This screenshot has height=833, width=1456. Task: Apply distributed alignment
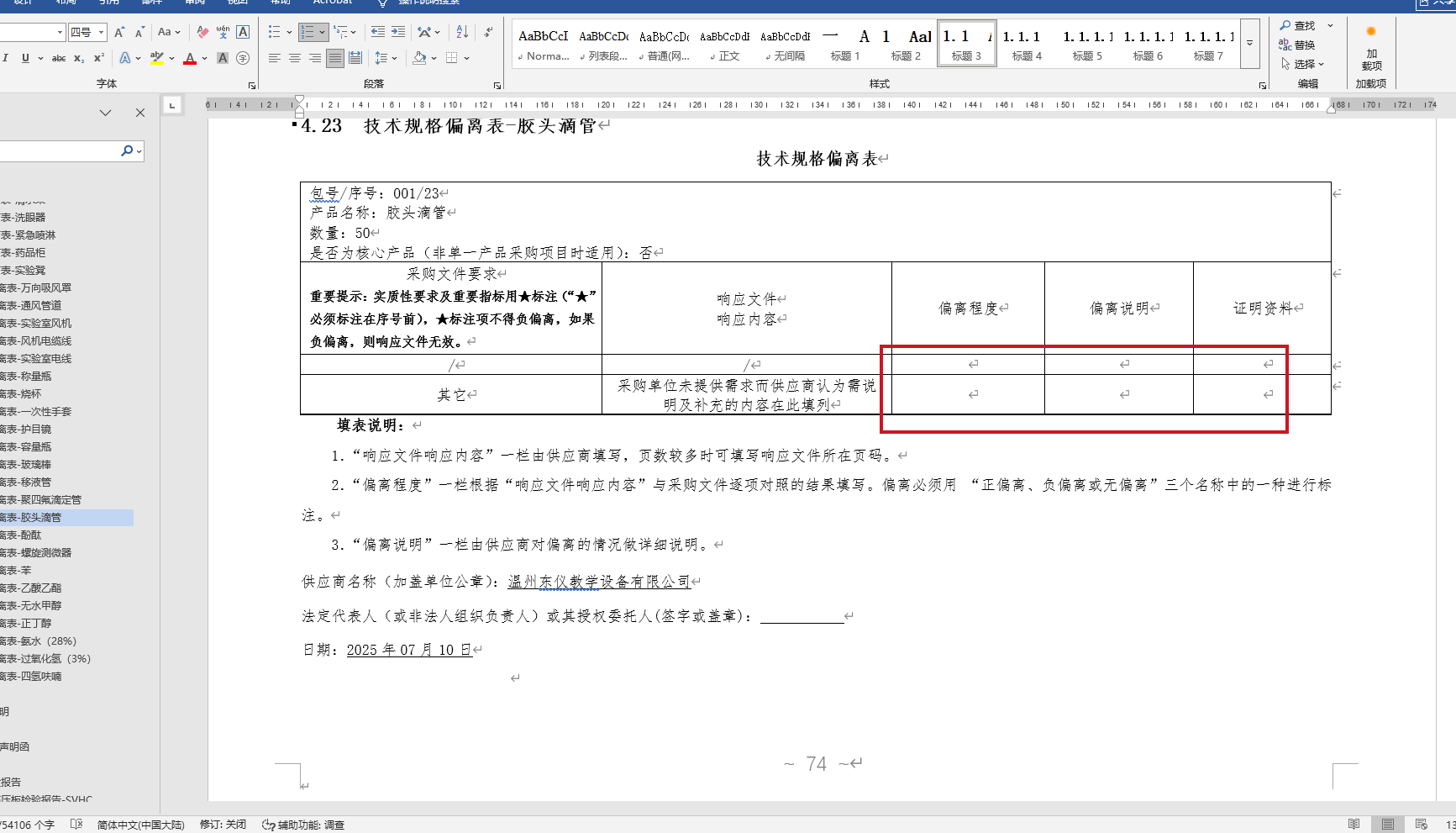pos(355,58)
